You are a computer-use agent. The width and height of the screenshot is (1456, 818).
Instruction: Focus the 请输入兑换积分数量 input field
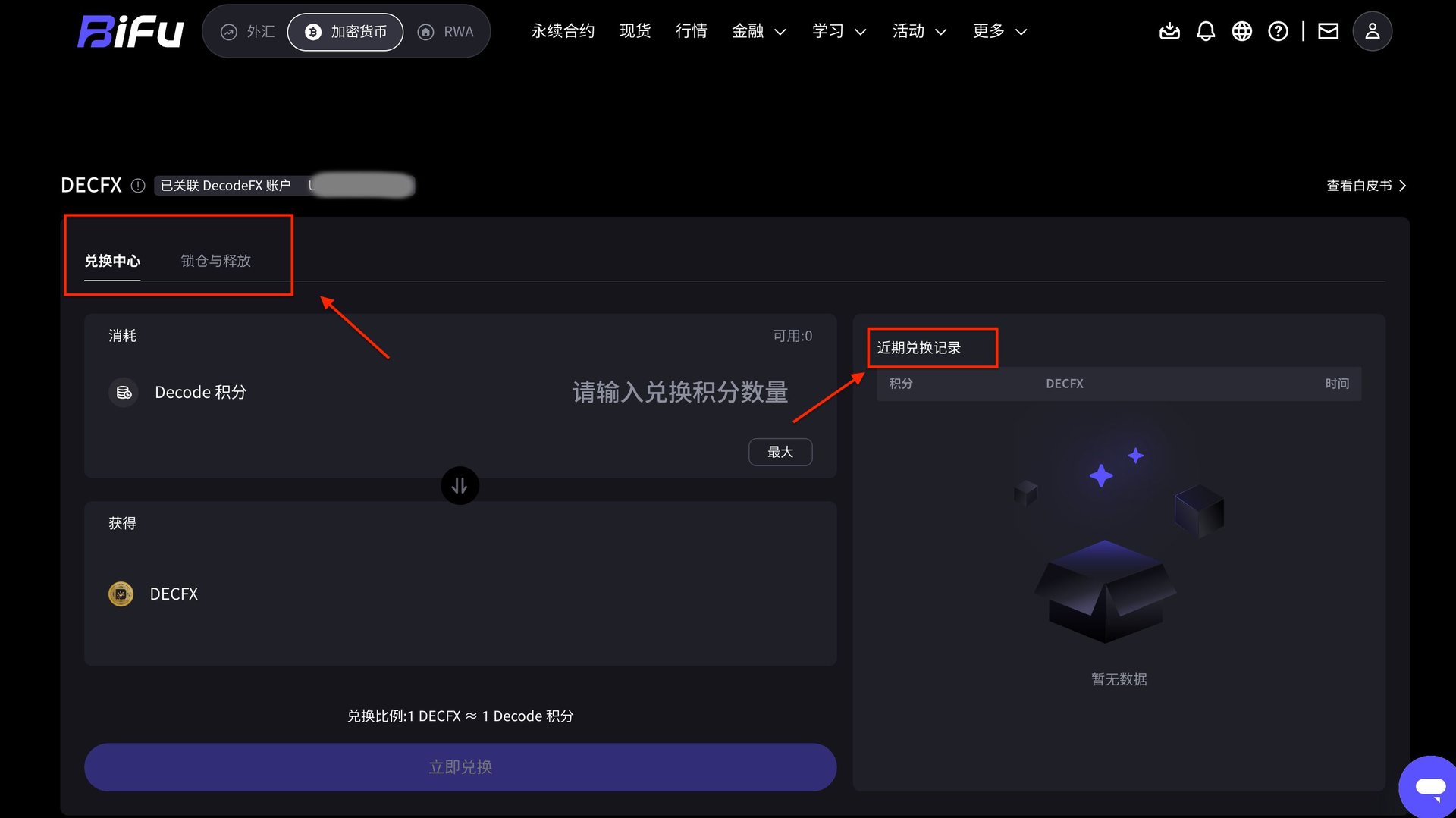pyautogui.click(x=680, y=393)
